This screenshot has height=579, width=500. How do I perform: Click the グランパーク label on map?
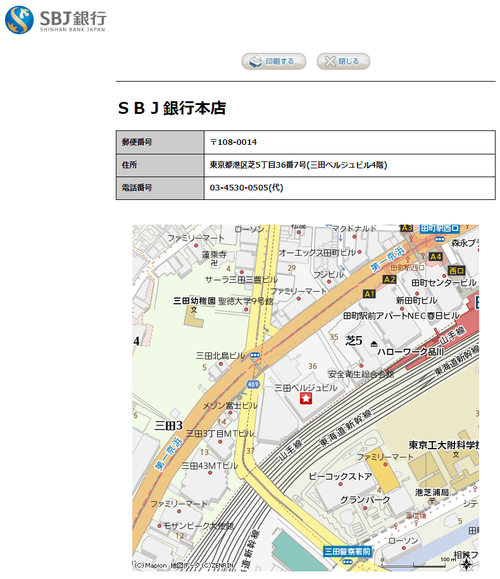[365, 500]
